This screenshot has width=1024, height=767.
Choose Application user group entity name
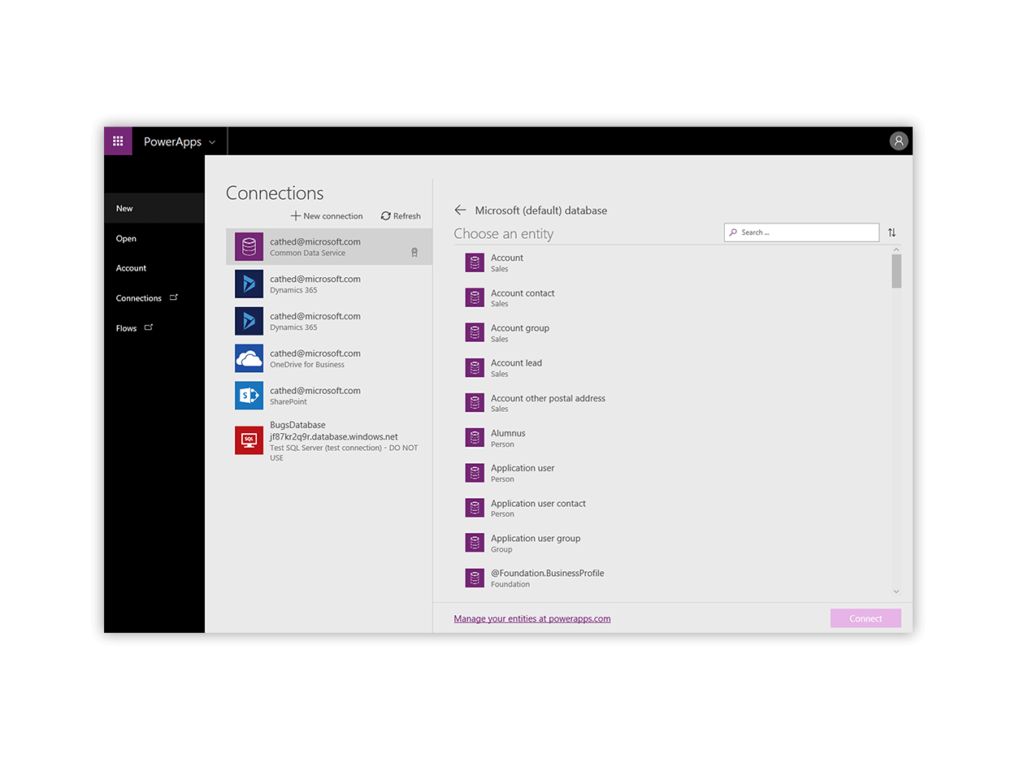(x=536, y=538)
